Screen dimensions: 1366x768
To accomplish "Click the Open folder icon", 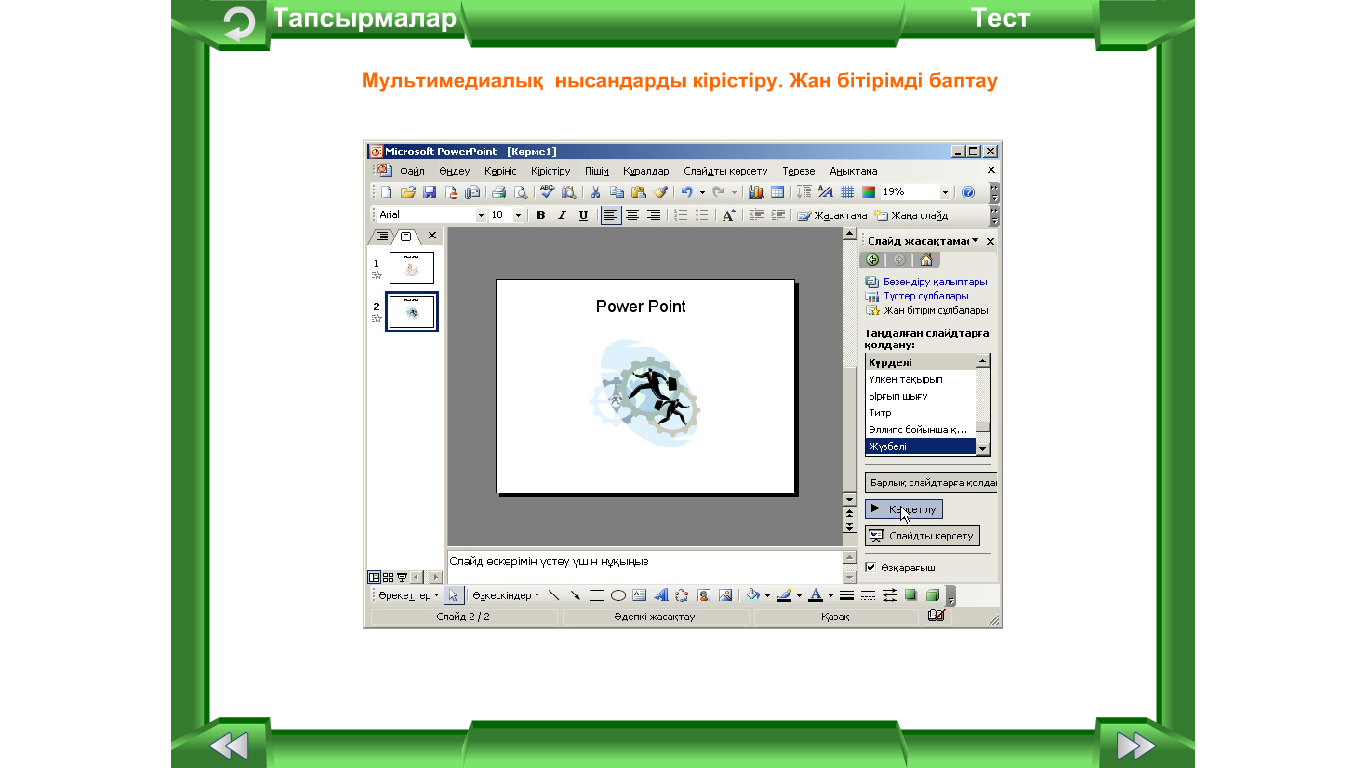I will [x=408, y=192].
